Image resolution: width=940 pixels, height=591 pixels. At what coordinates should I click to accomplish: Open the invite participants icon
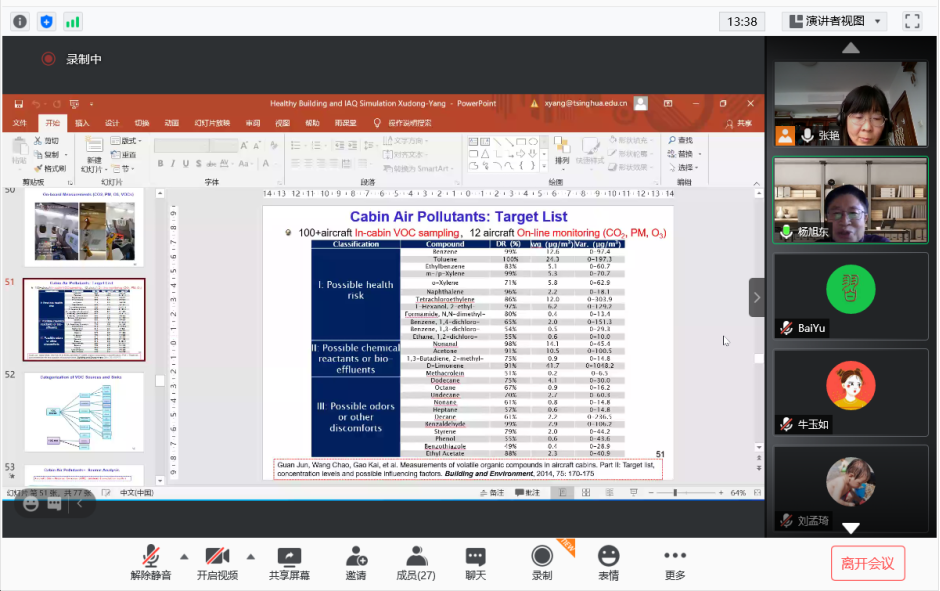[356, 558]
